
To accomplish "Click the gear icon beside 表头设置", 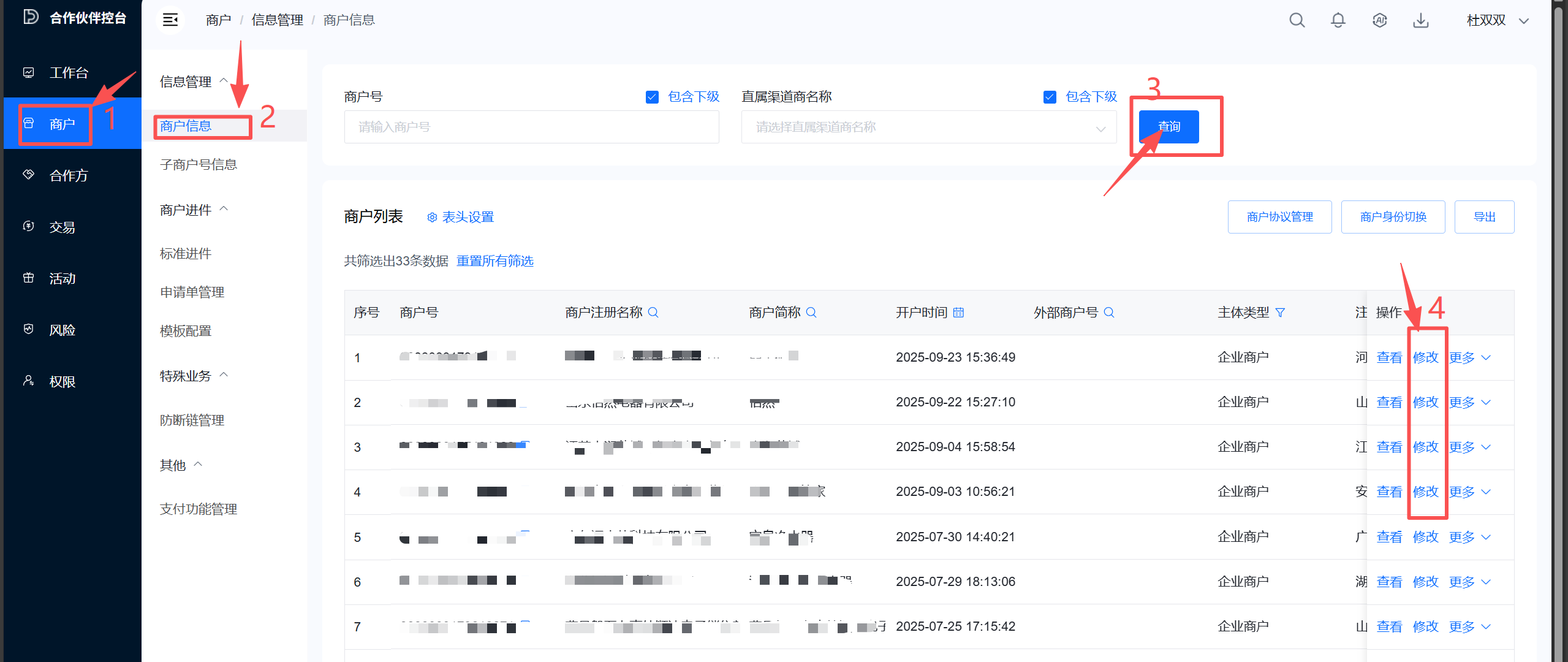I will 432,217.
